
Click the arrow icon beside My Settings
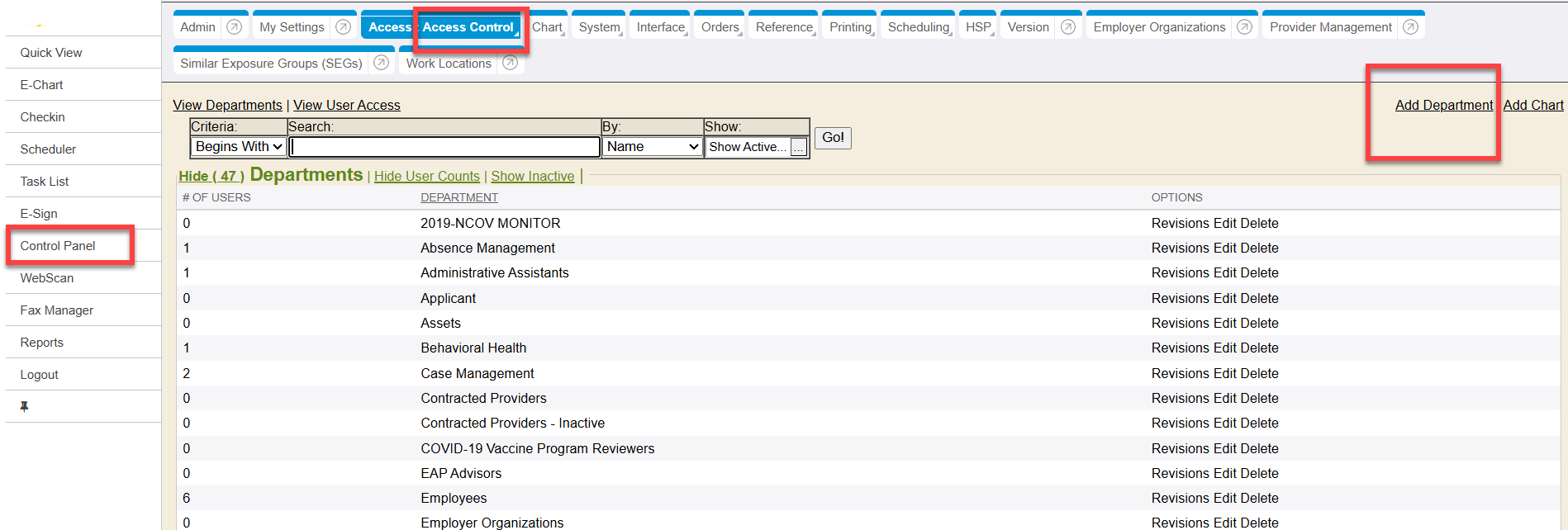pyautogui.click(x=343, y=27)
